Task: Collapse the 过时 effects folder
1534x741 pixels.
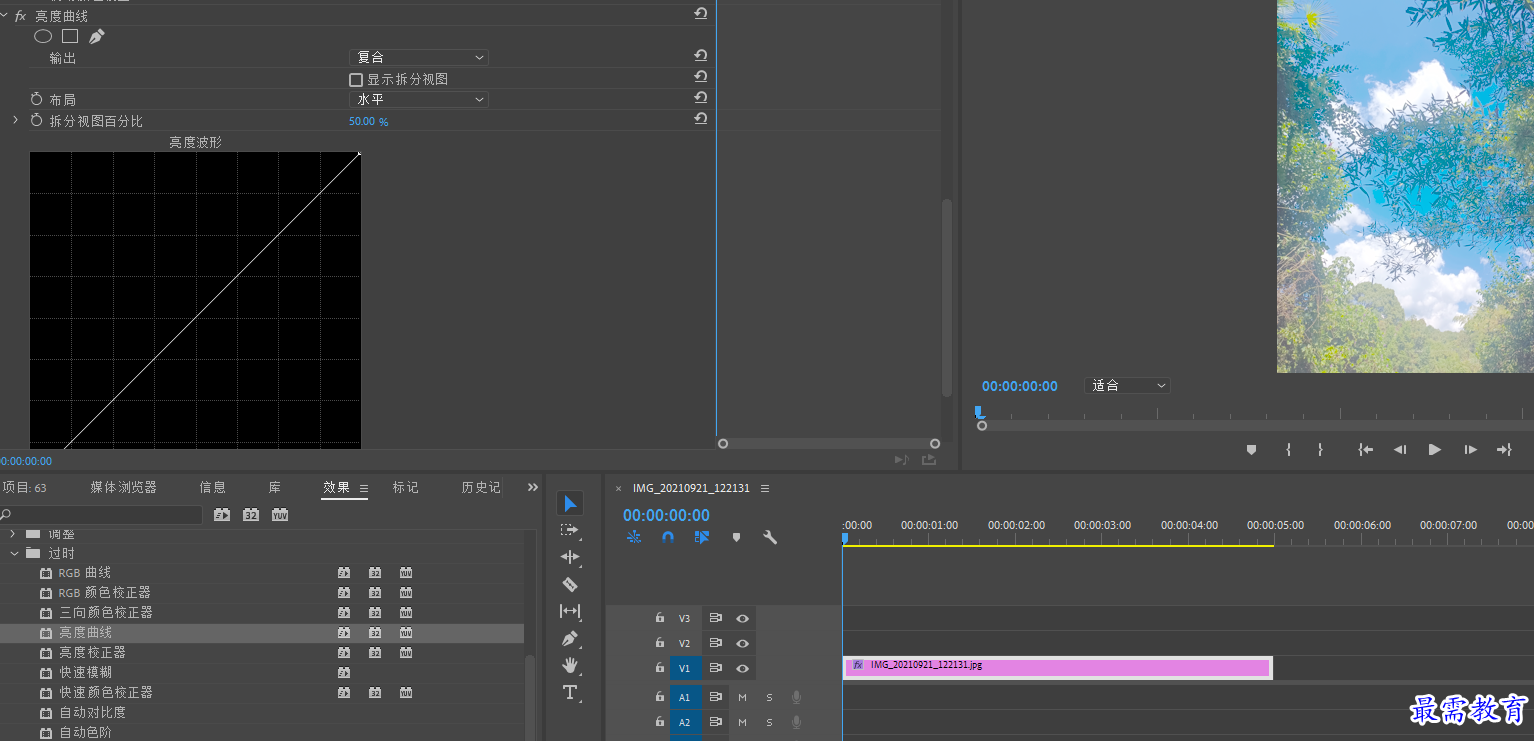Action: tap(15, 553)
